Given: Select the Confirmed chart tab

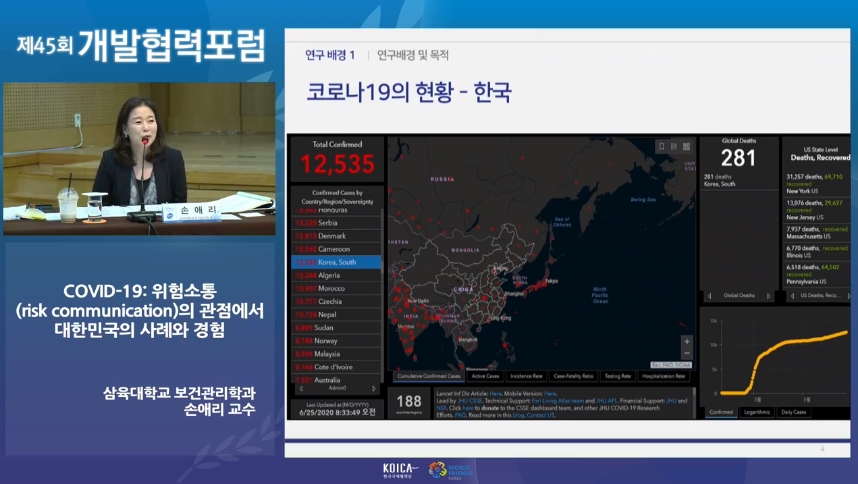Looking at the screenshot, I should click(x=721, y=412).
